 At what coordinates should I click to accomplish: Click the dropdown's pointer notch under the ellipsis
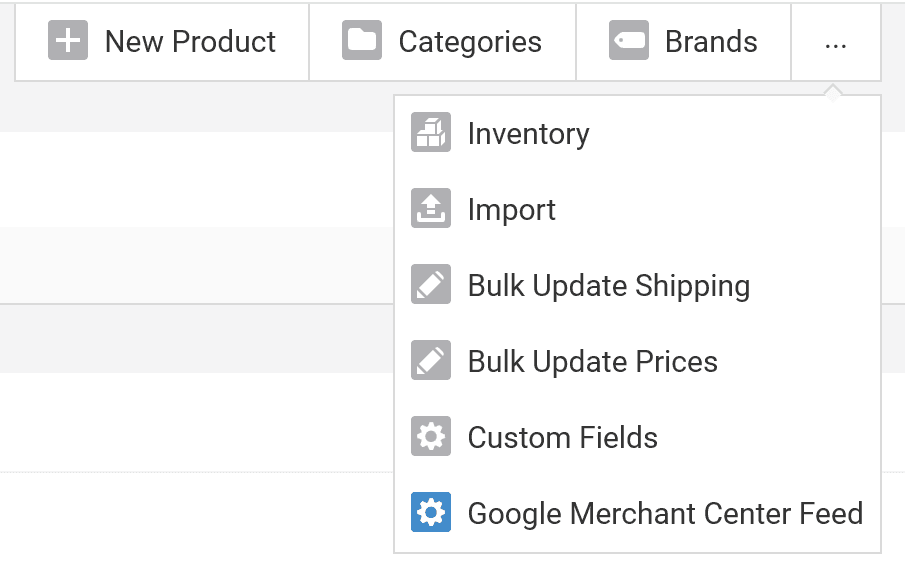(833, 92)
